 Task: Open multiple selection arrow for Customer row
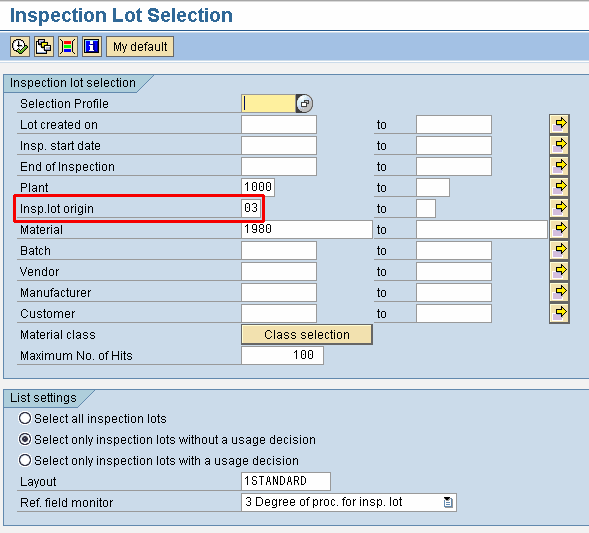click(x=559, y=314)
